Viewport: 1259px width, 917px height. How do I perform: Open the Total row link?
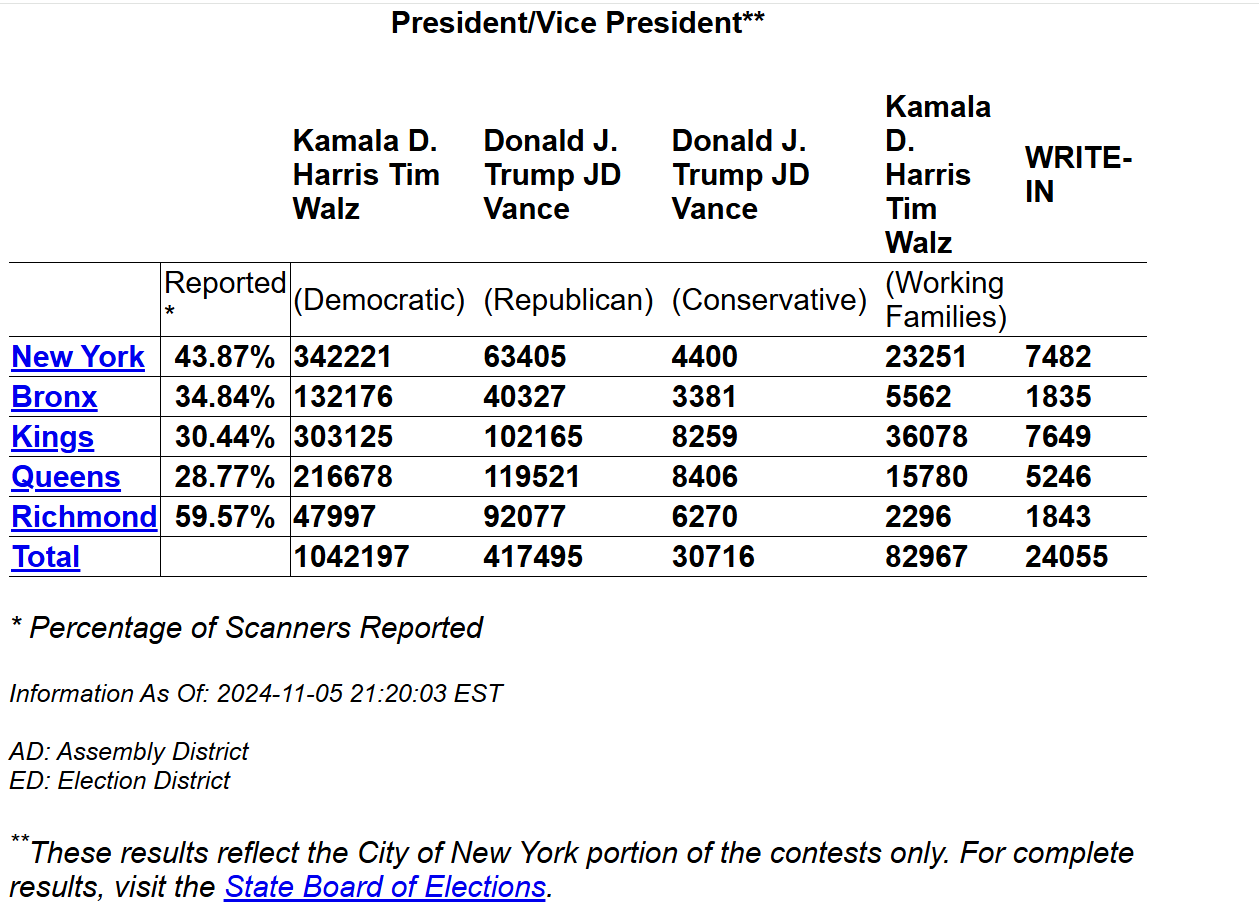point(46,557)
